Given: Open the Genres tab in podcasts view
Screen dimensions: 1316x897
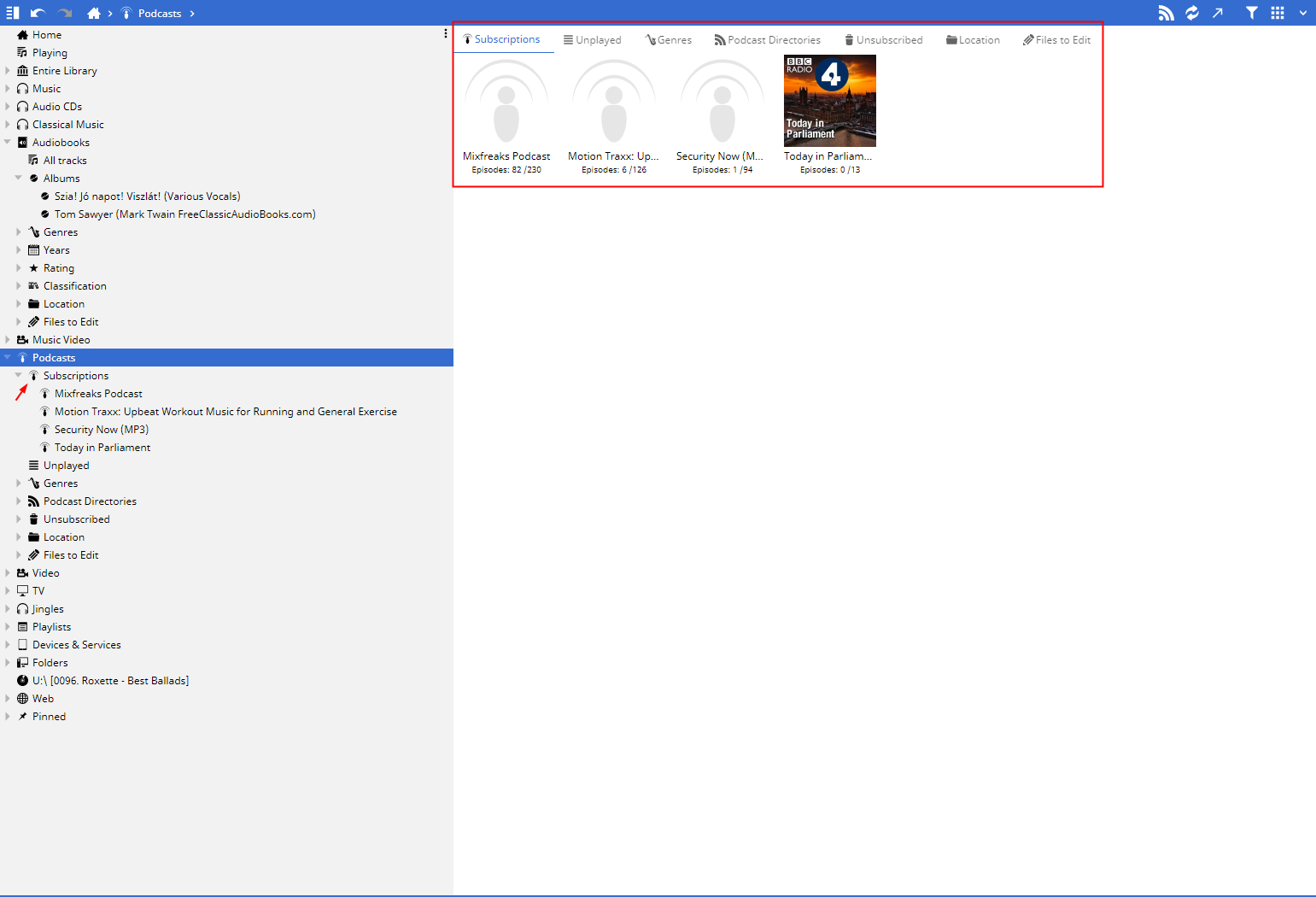Looking at the screenshot, I should (x=668, y=40).
